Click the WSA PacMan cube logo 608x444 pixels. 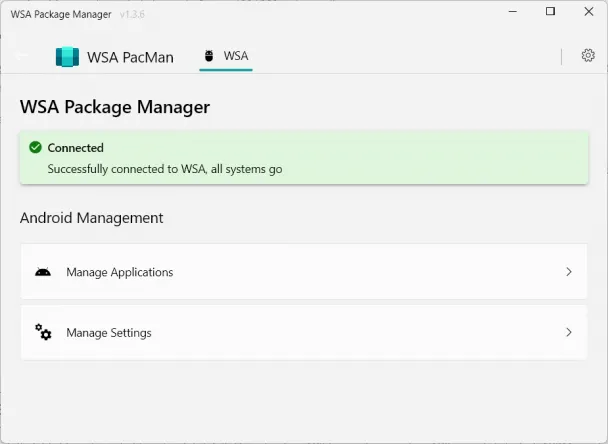[x=67, y=57]
